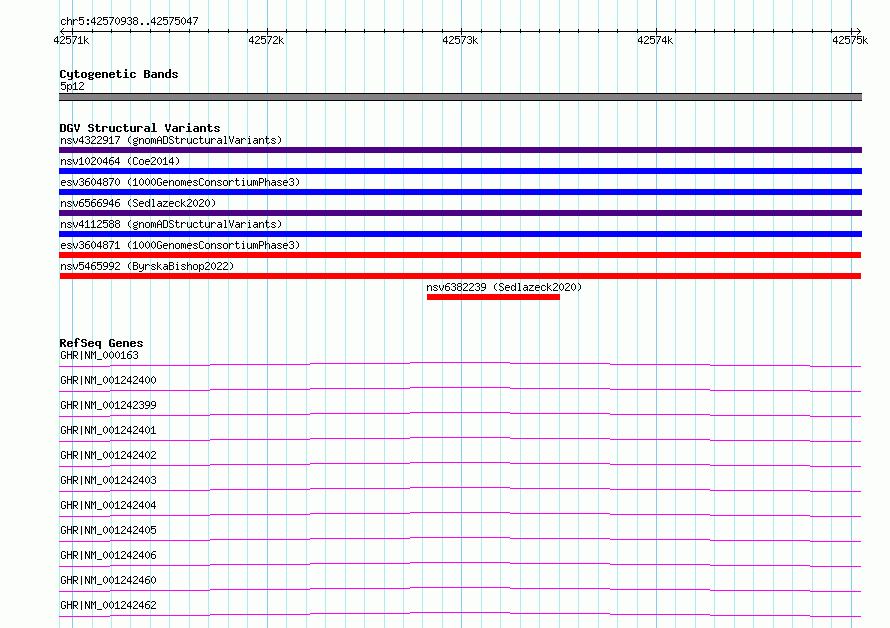The width and height of the screenshot is (890, 628).
Task: Click the blue bar under esv3604870
Action: 460,192
